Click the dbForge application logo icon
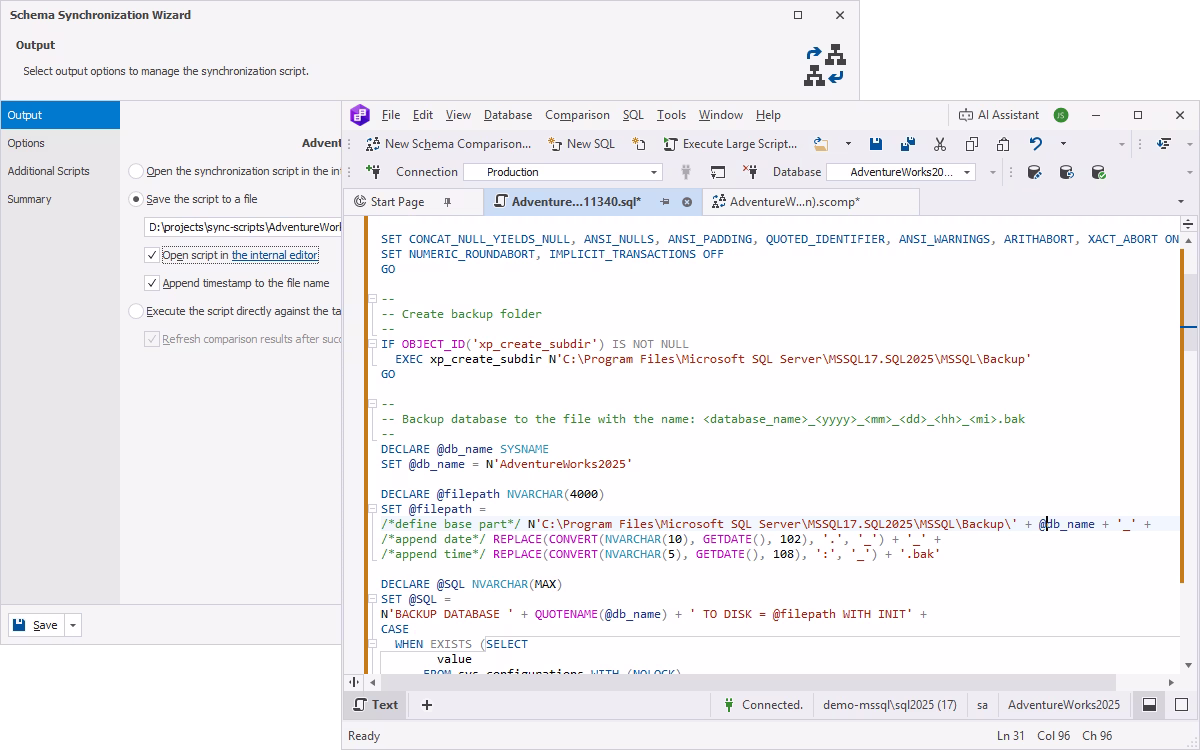The width and height of the screenshot is (1200, 750). click(360, 115)
